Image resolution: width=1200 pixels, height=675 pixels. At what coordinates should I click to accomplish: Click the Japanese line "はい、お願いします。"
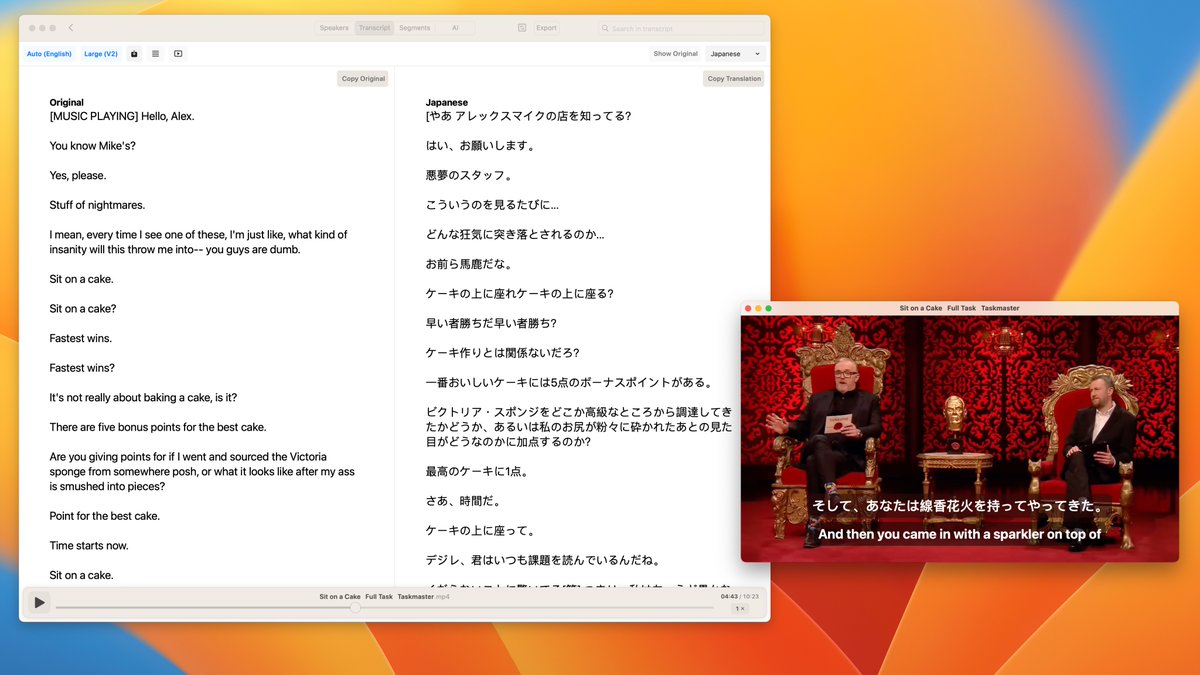click(481, 146)
